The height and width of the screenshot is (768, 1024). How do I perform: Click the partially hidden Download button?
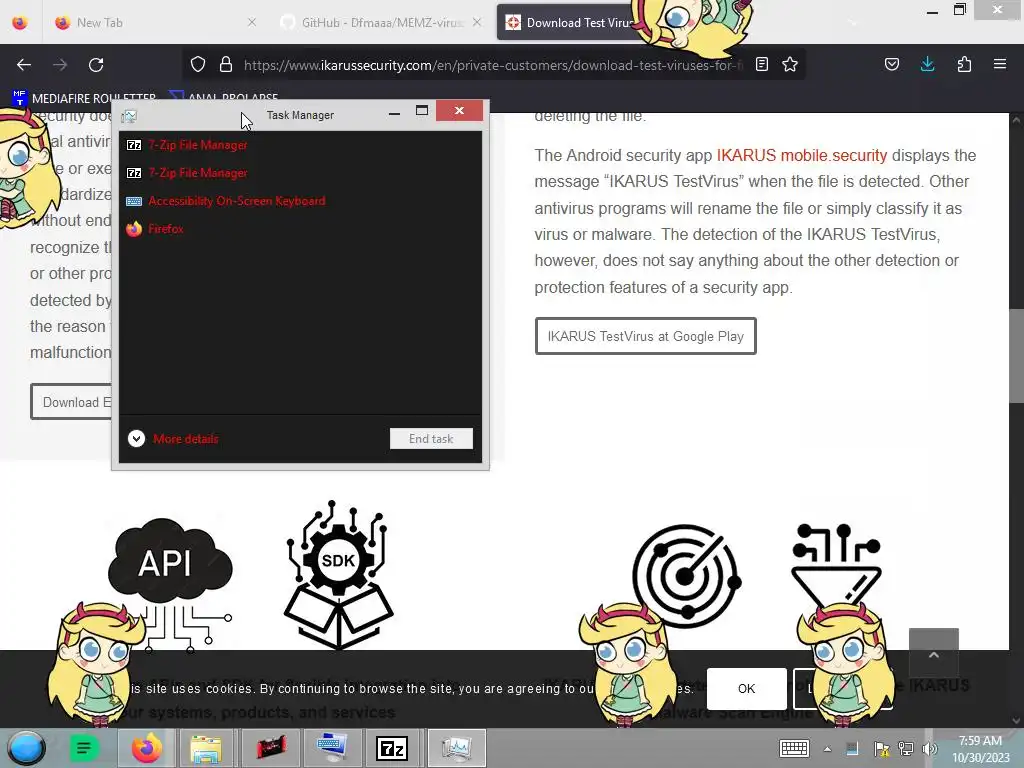pyautogui.click(x=71, y=402)
